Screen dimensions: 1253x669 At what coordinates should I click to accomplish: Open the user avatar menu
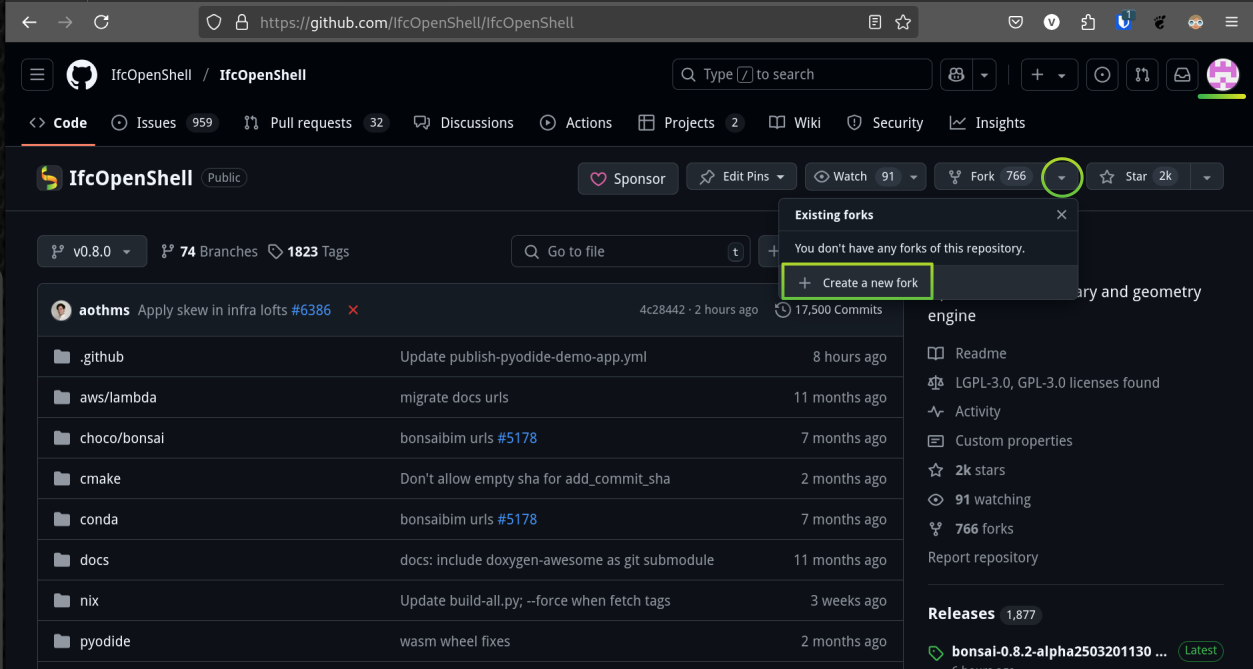[x=1223, y=75]
